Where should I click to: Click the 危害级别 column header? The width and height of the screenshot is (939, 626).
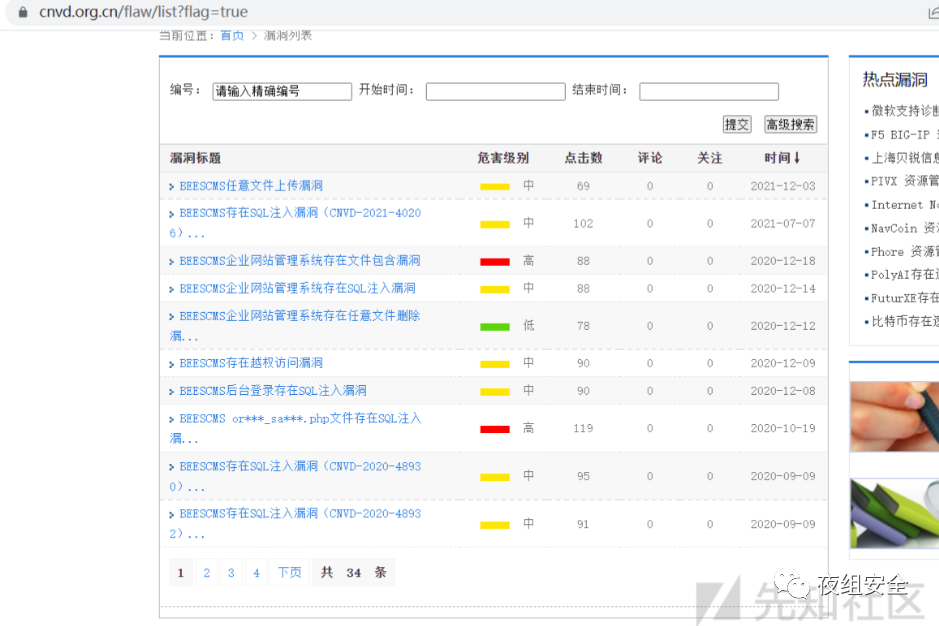click(x=503, y=158)
